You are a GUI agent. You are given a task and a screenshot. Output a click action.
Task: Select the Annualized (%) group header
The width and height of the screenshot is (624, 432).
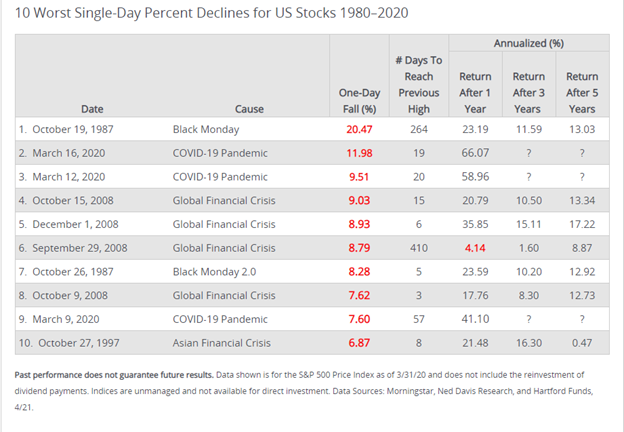[x=528, y=44]
